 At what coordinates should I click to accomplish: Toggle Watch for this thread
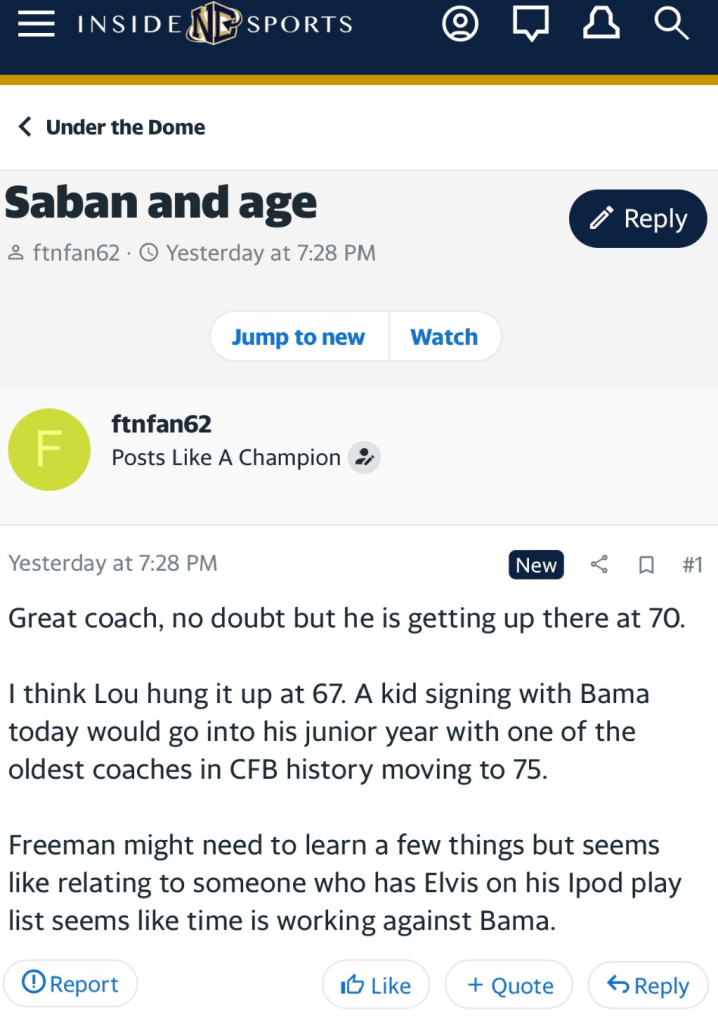(x=444, y=337)
